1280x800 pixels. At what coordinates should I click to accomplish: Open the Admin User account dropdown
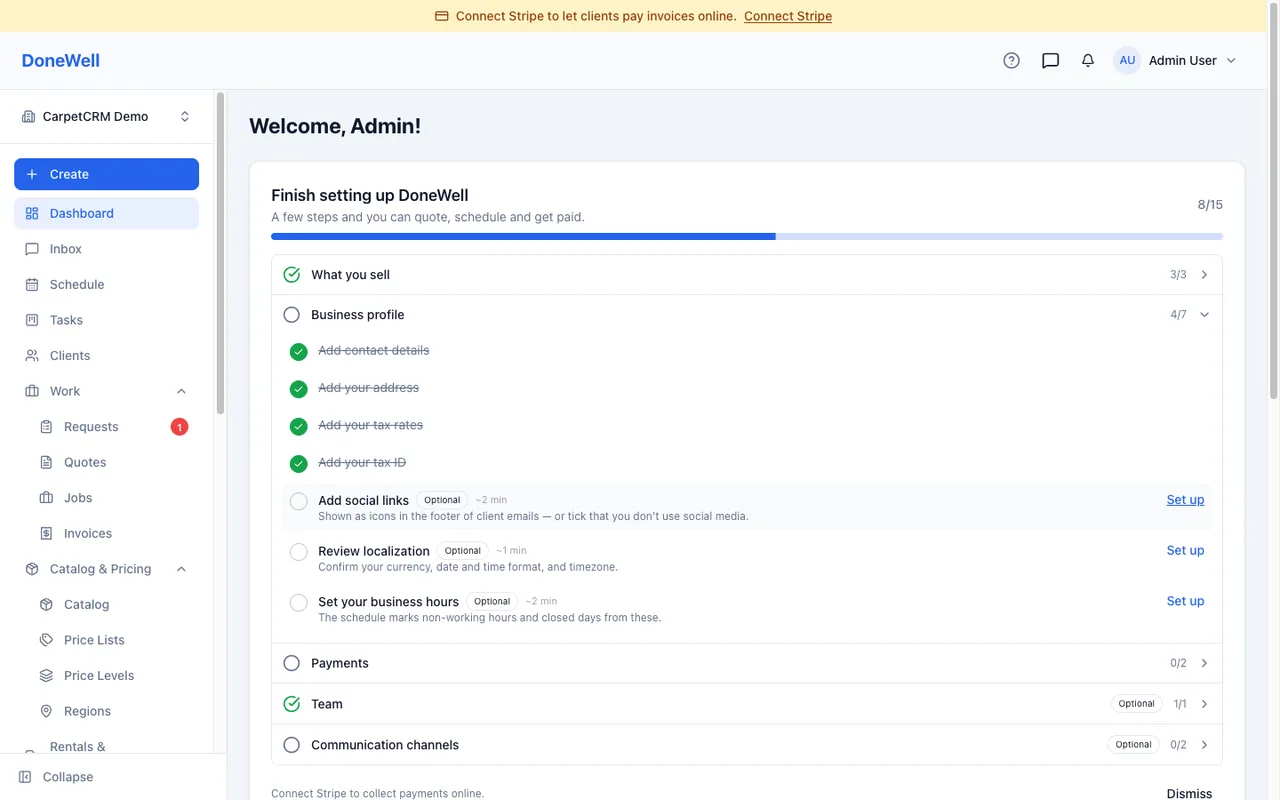pyautogui.click(x=1175, y=60)
